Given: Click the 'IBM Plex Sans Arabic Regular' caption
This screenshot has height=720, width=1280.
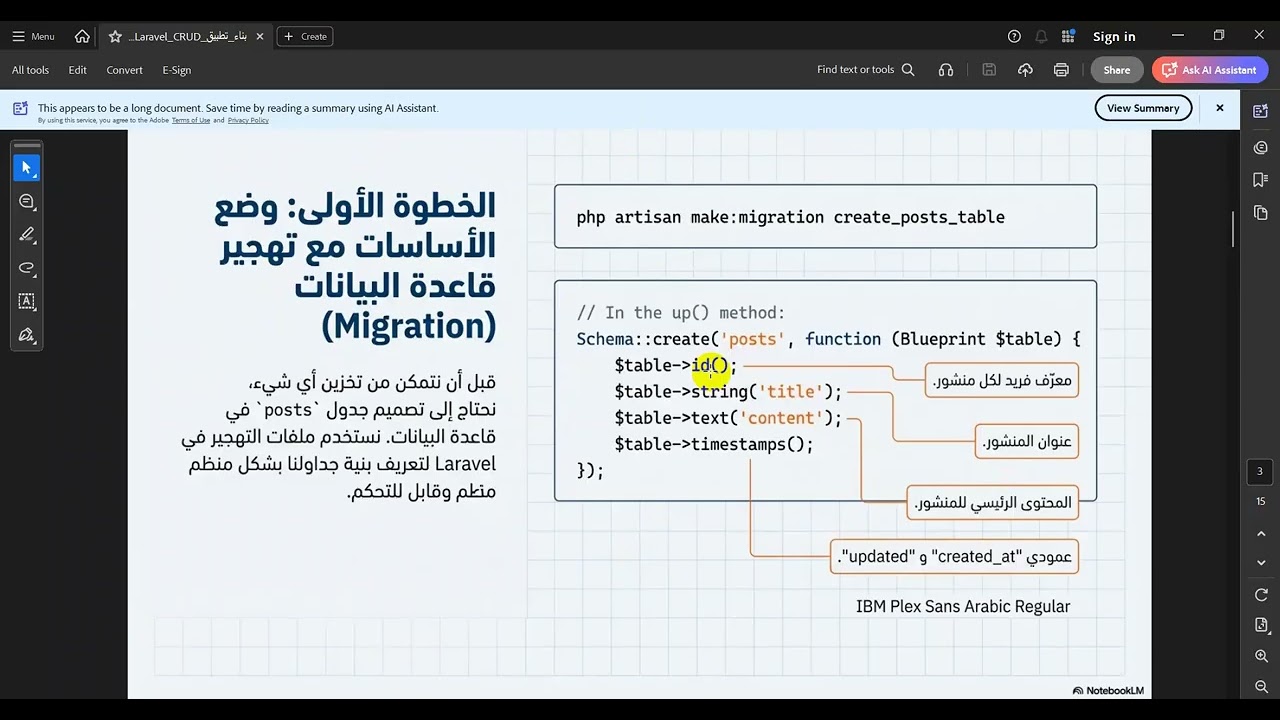Looking at the screenshot, I should (963, 606).
